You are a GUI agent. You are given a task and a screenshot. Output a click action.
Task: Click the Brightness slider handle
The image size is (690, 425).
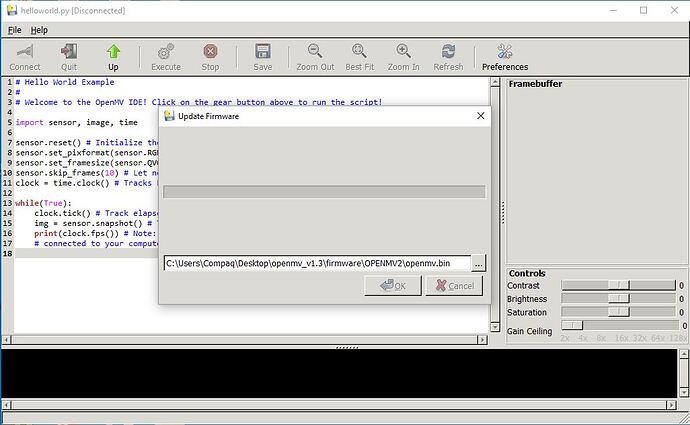619,299
